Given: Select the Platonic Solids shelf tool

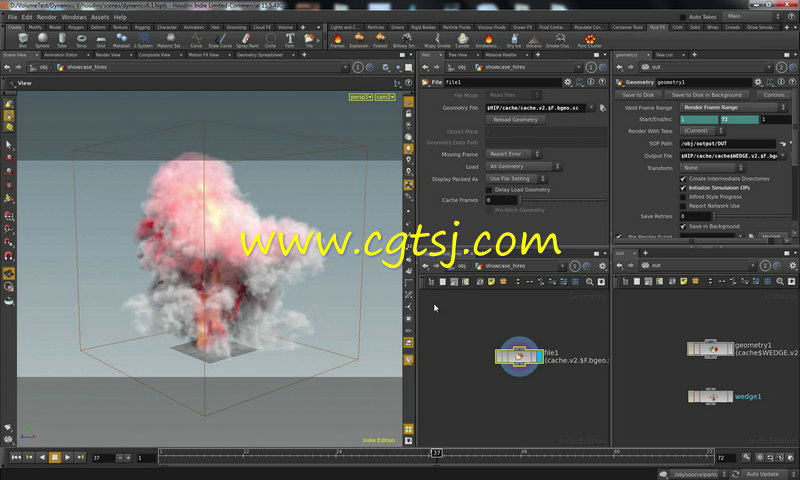Looking at the screenshot, I should click(x=170, y=40).
